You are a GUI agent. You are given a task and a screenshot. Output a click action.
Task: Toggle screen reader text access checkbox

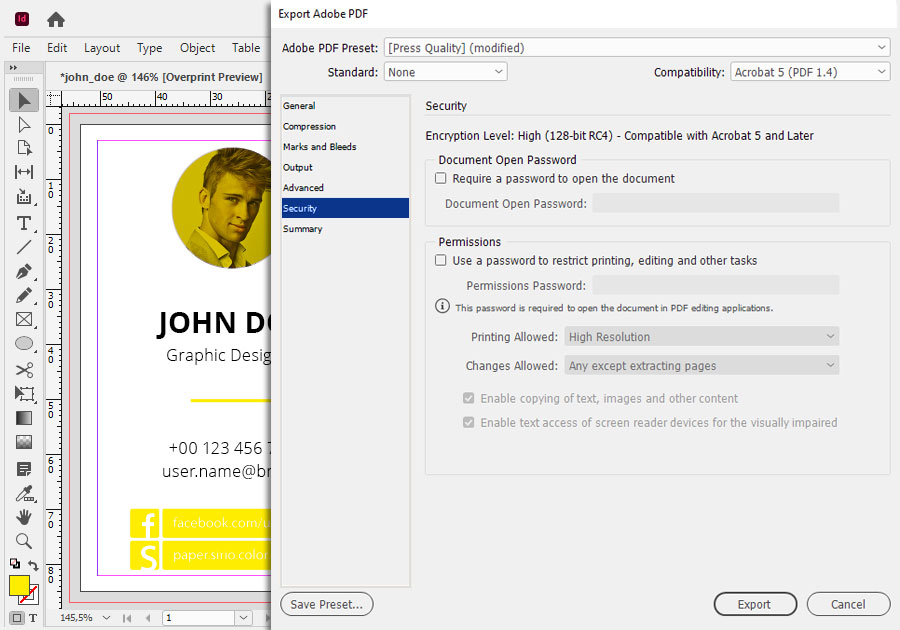(468, 422)
